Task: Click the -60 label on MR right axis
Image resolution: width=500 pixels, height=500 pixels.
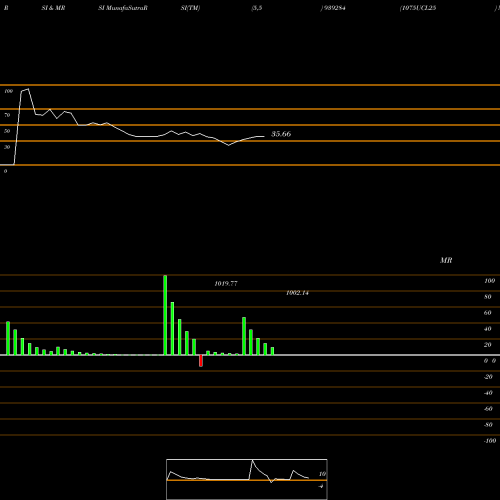Action: tap(488, 409)
